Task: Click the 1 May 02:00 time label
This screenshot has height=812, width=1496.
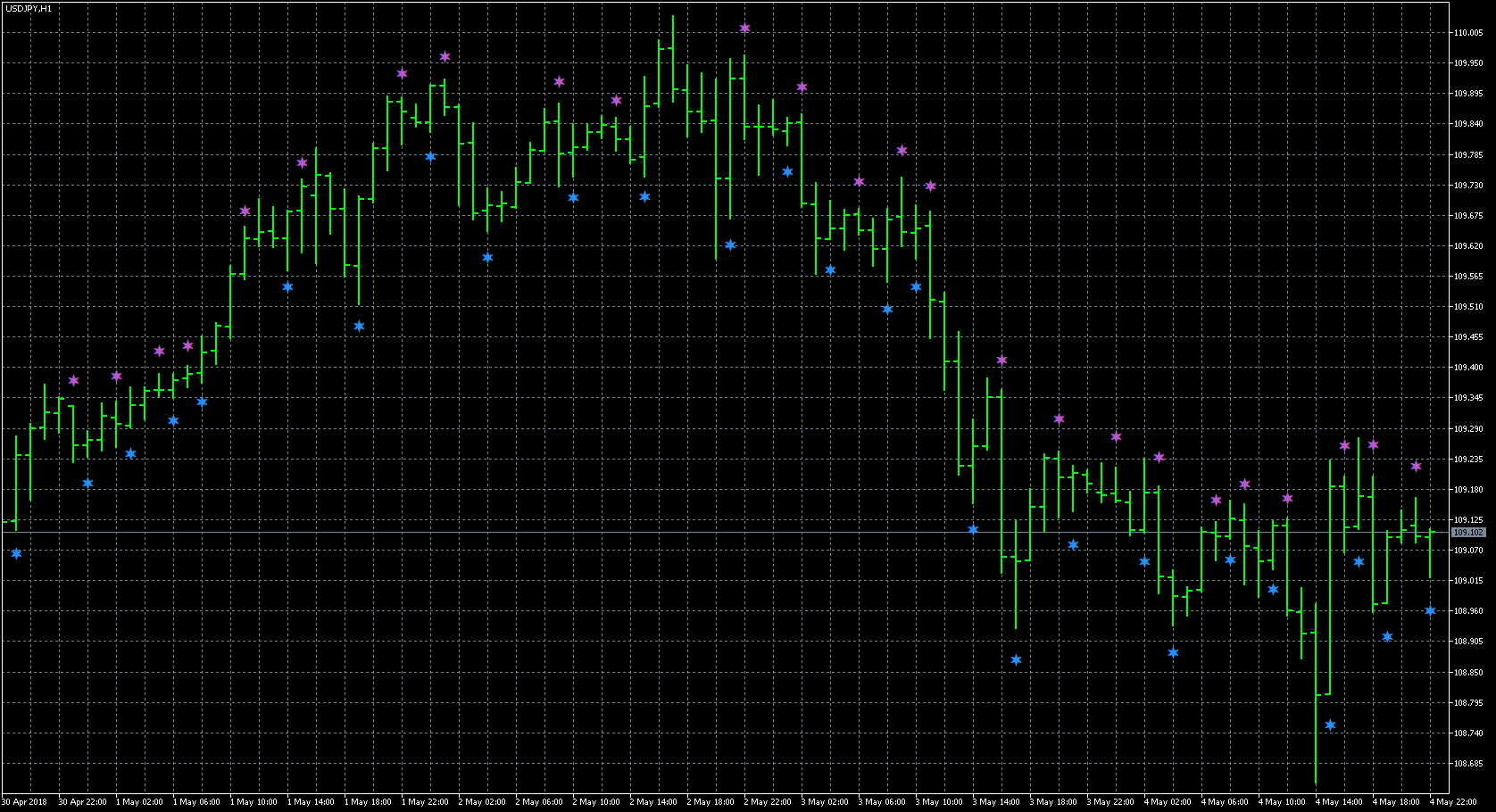Action: (139, 802)
